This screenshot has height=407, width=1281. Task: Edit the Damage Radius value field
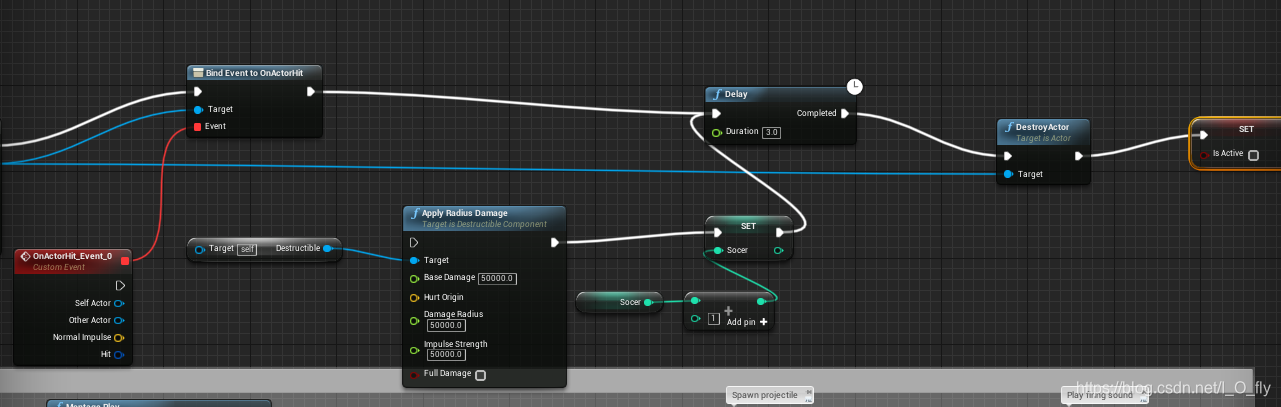coord(445,325)
